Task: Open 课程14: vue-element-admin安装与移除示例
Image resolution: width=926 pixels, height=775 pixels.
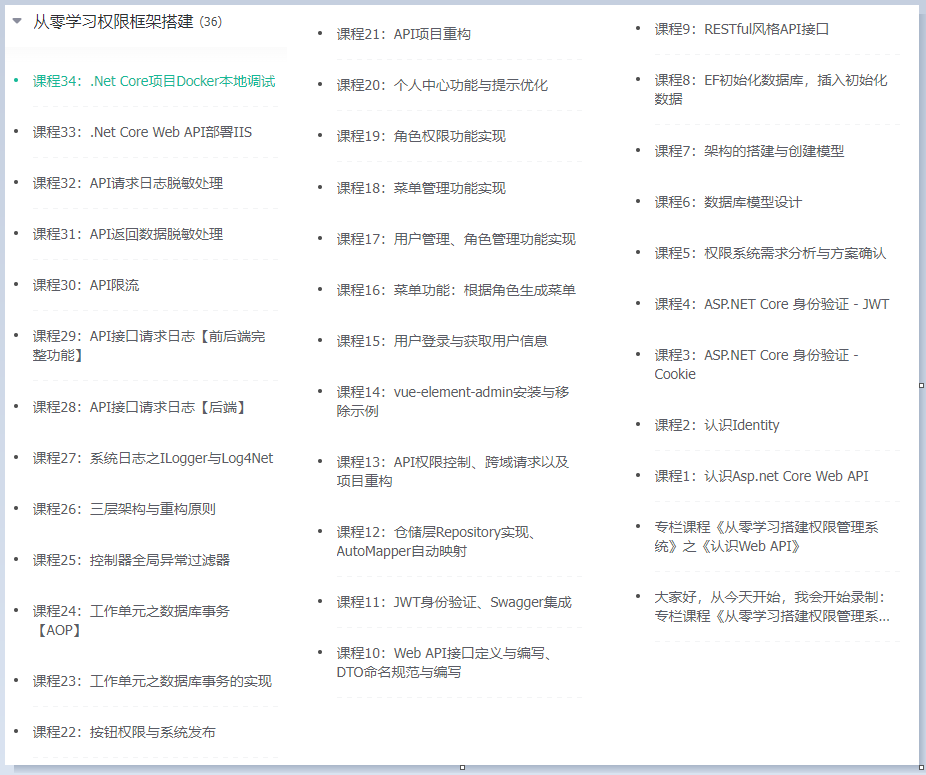Action: point(453,401)
